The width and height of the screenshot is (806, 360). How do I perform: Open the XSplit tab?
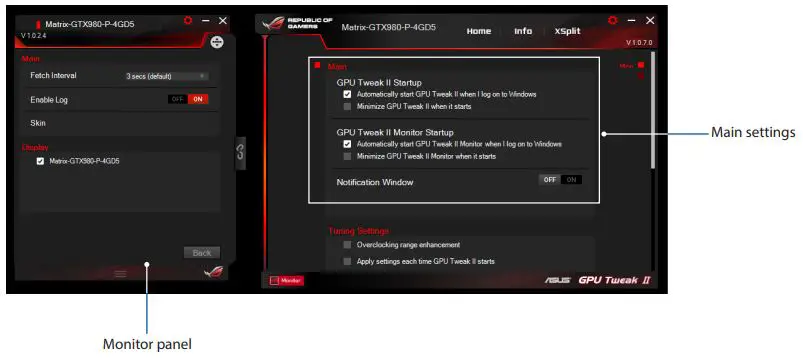pyautogui.click(x=567, y=31)
